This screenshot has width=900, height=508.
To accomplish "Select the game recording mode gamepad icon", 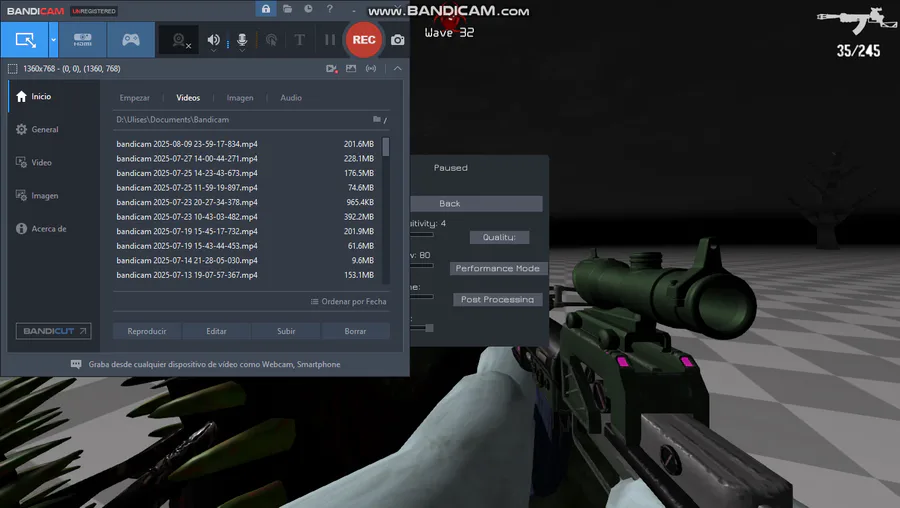I will click(x=131, y=40).
